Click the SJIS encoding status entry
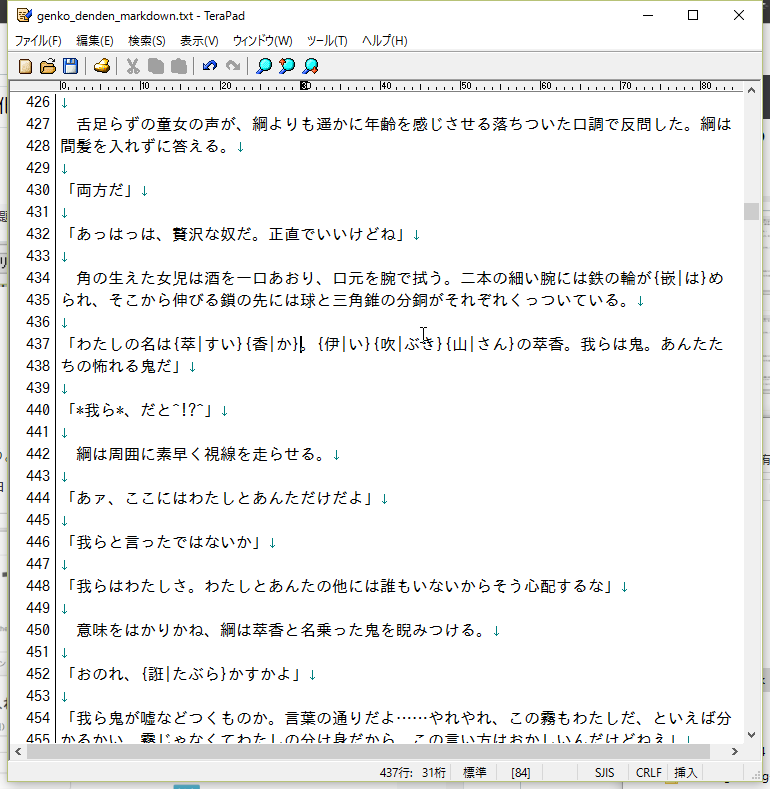 pos(604,772)
